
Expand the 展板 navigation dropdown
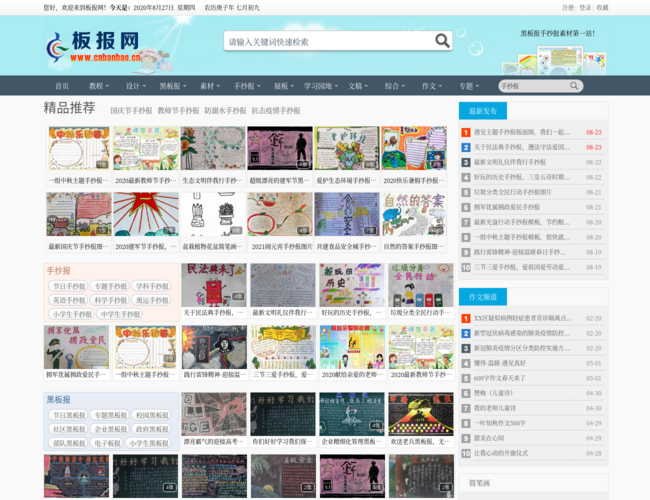click(x=284, y=86)
